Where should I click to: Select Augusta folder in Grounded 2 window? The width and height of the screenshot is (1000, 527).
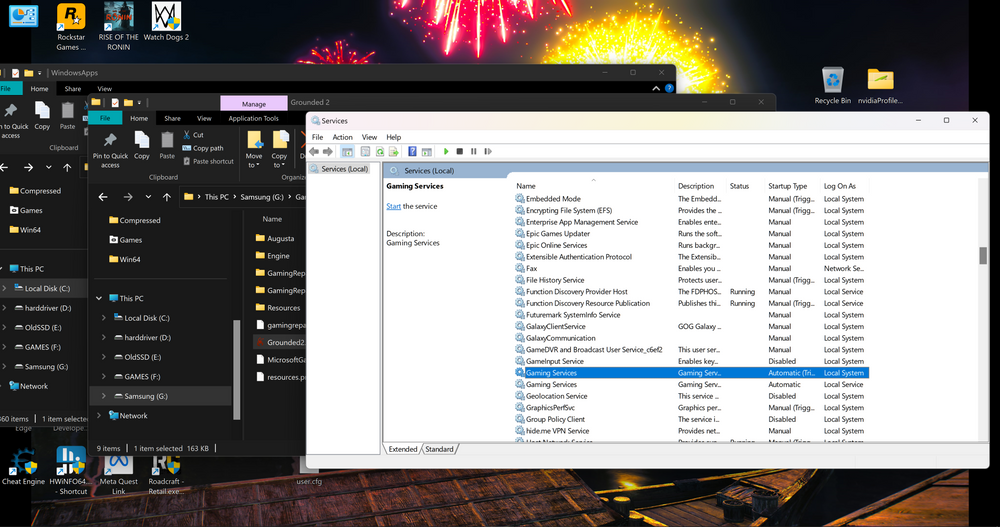pyautogui.click(x=275, y=239)
